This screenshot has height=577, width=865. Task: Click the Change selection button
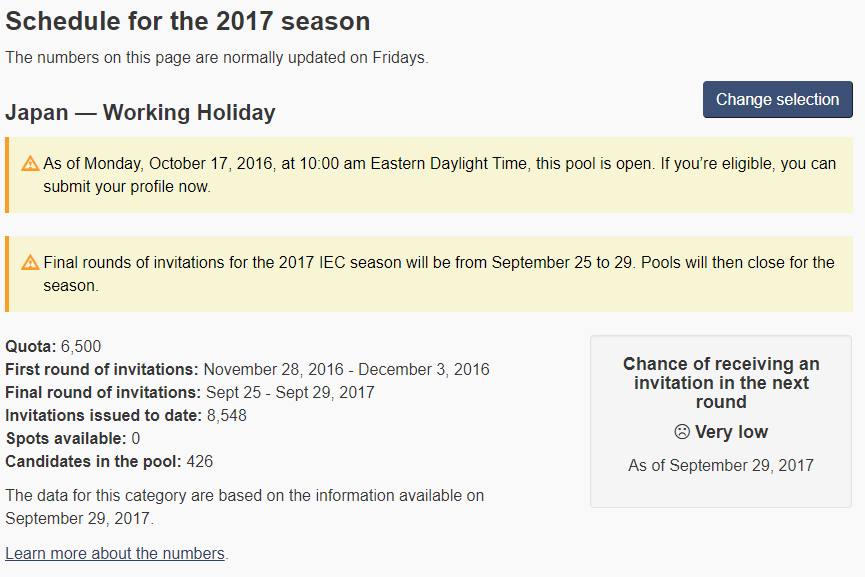(x=777, y=99)
